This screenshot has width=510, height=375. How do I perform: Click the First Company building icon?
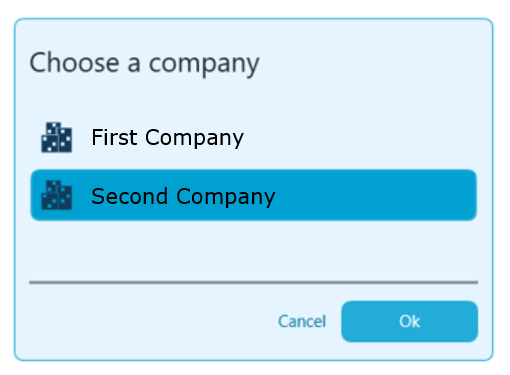[x=56, y=137]
